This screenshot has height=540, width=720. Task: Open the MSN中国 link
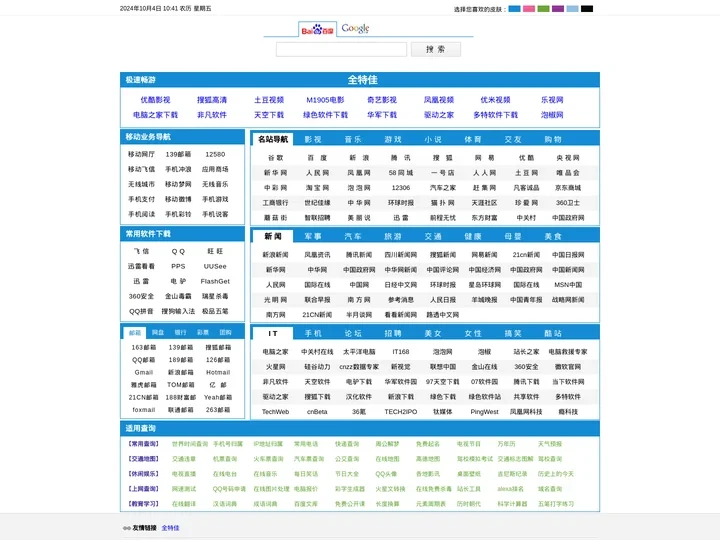coord(568,285)
